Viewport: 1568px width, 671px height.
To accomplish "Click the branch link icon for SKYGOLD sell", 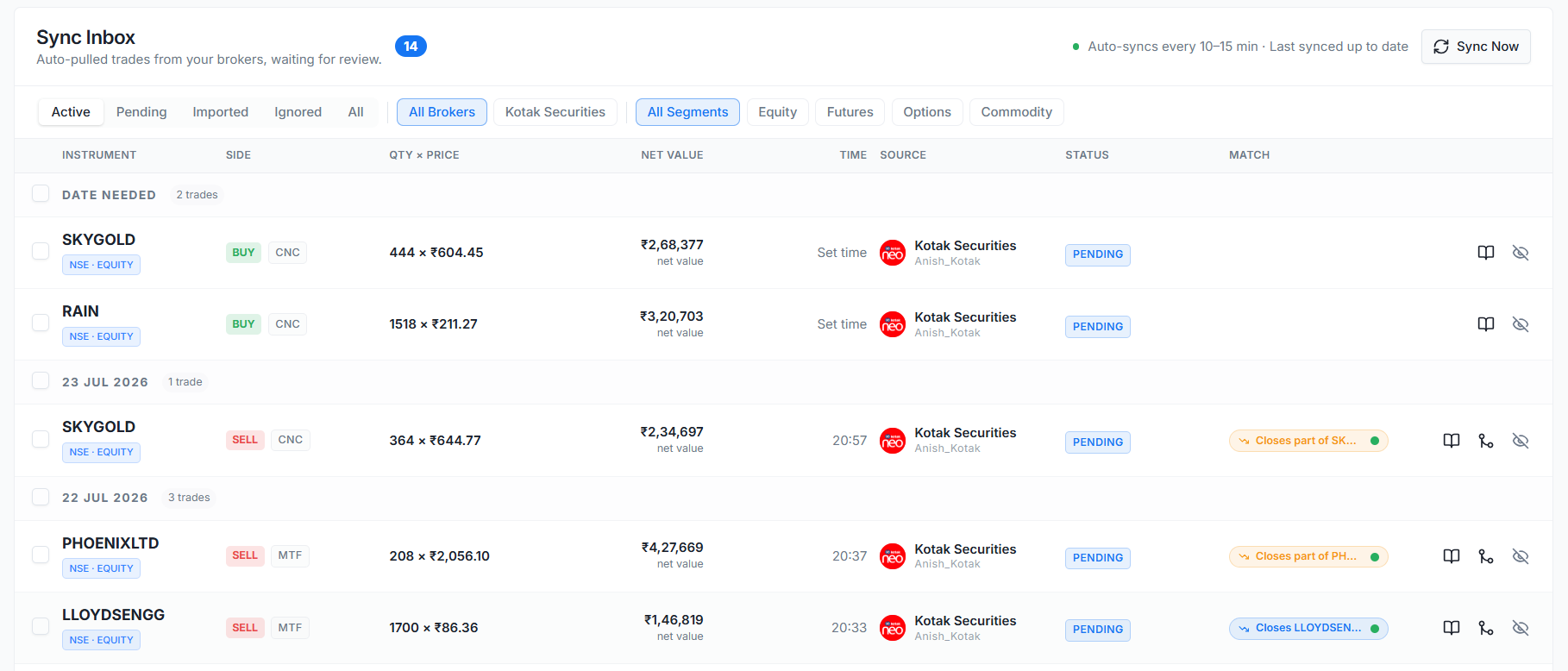I will click(1486, 441).
